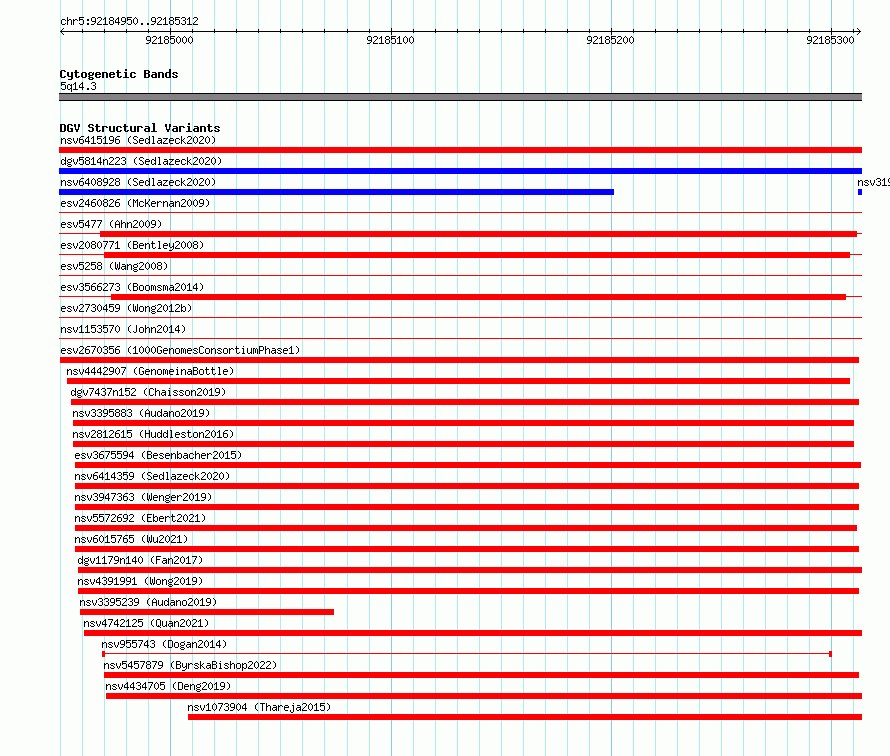This screenshot has height=756, width=890.
Task: Open the nsv4742125 (Quan2021) label
Action: 146,623
